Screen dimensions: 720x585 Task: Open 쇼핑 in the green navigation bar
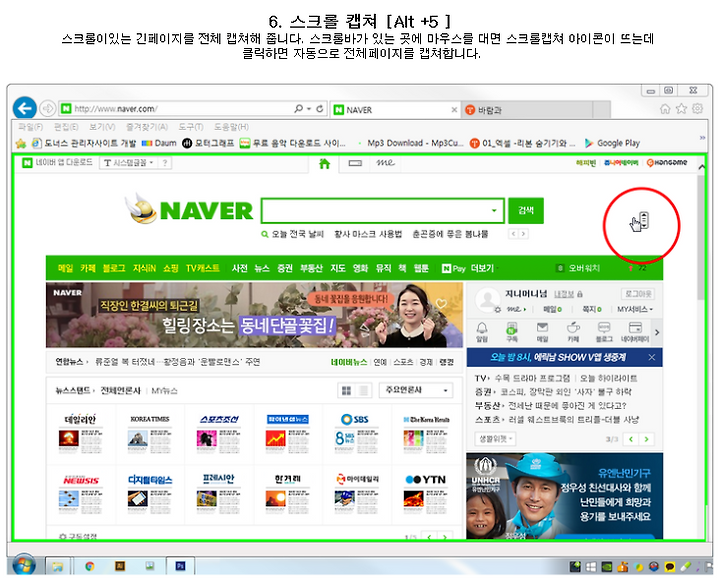coord(170,268)
